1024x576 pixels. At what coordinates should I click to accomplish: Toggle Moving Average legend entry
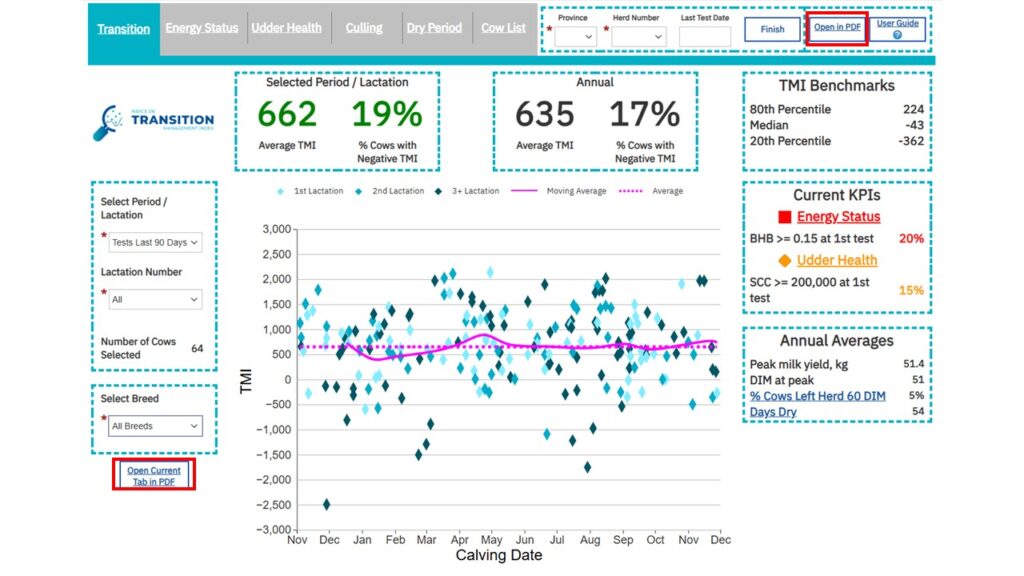559,191
